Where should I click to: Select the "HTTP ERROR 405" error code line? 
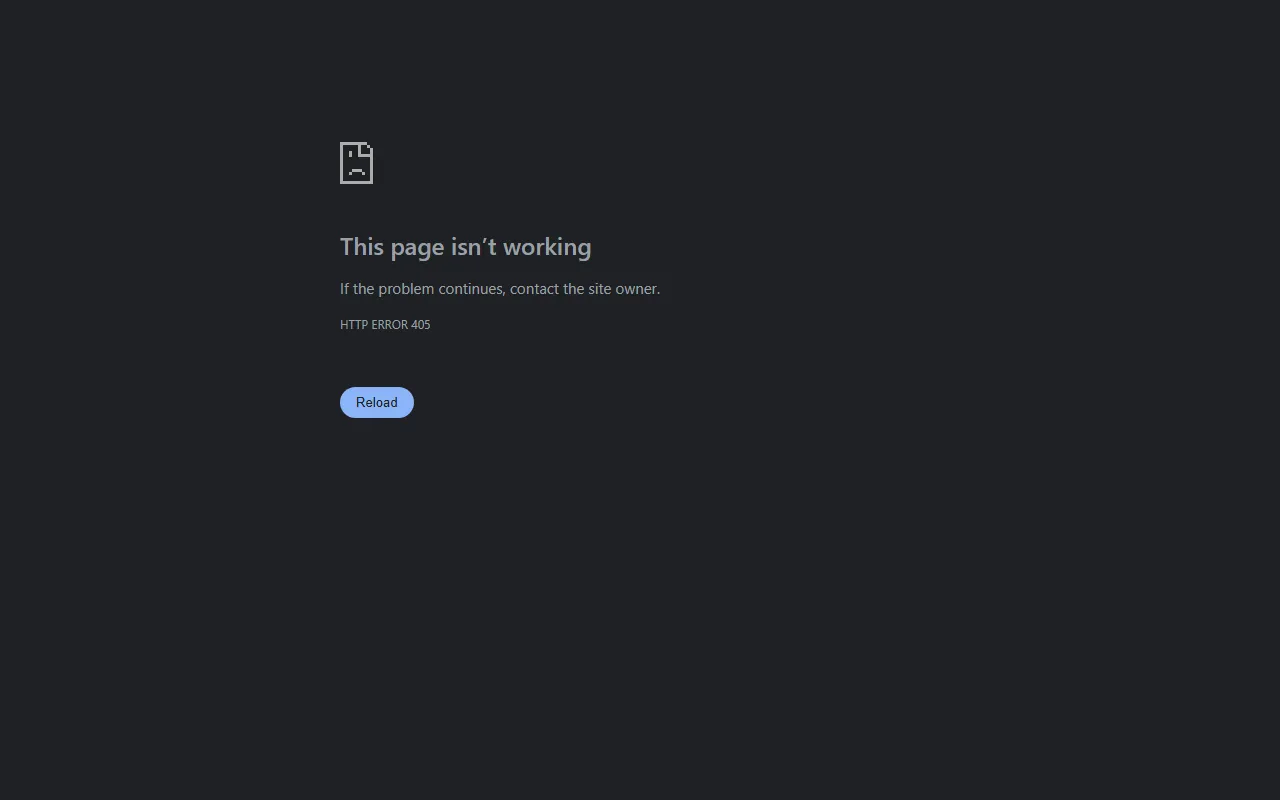[385, 325]
